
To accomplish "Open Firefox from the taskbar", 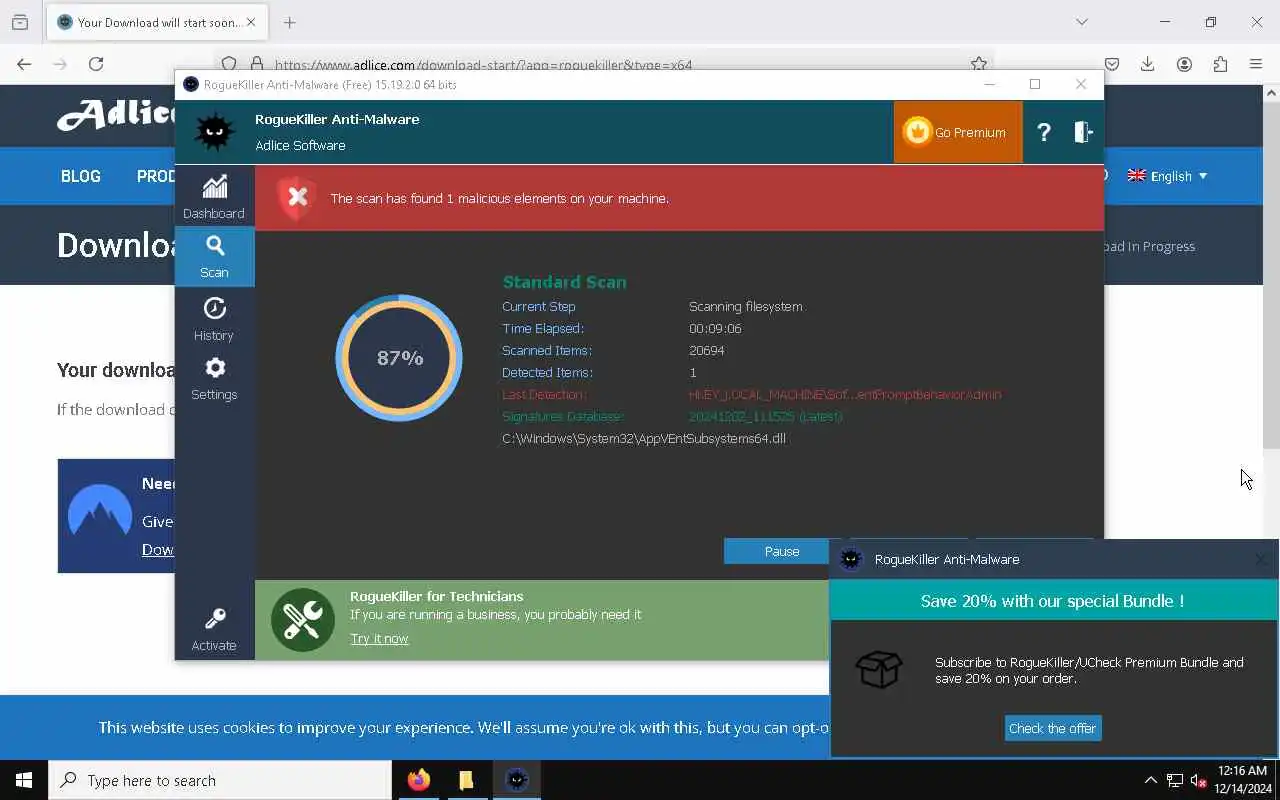I will pyautogui.click(x=419, y=780).
